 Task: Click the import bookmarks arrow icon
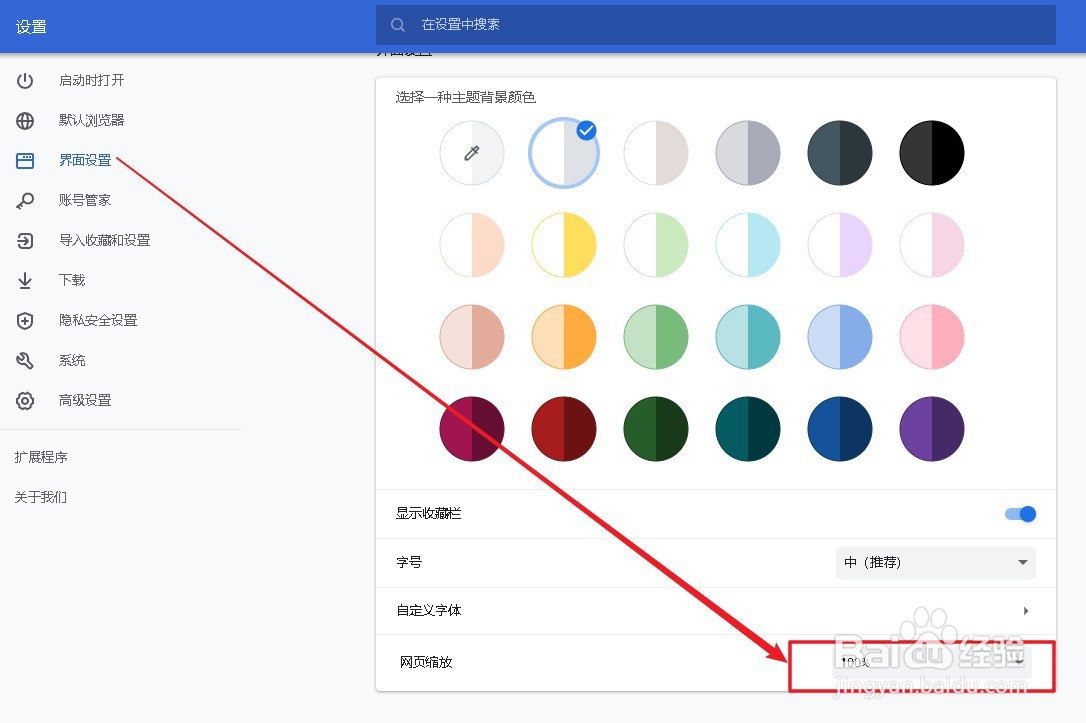point(25,240)
